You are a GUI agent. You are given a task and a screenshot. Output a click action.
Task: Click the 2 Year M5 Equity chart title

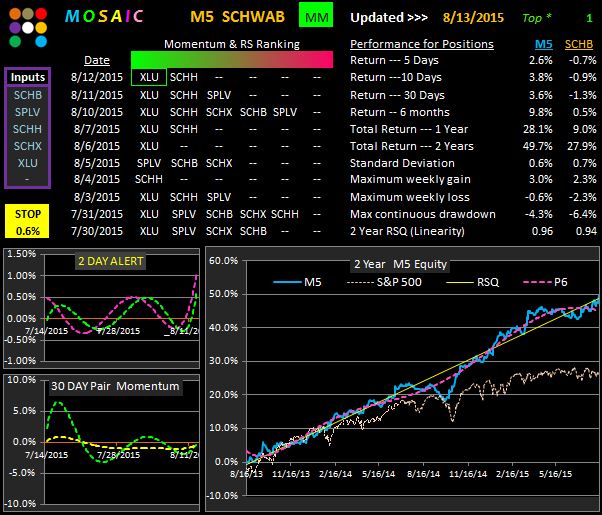(x=400, y=264)
